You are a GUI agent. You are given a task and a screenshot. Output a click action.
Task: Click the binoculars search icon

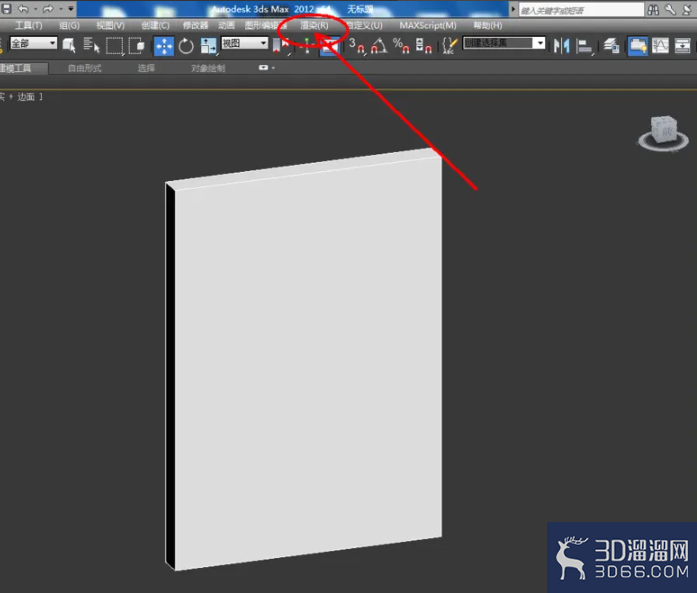[x=653, y=10]
